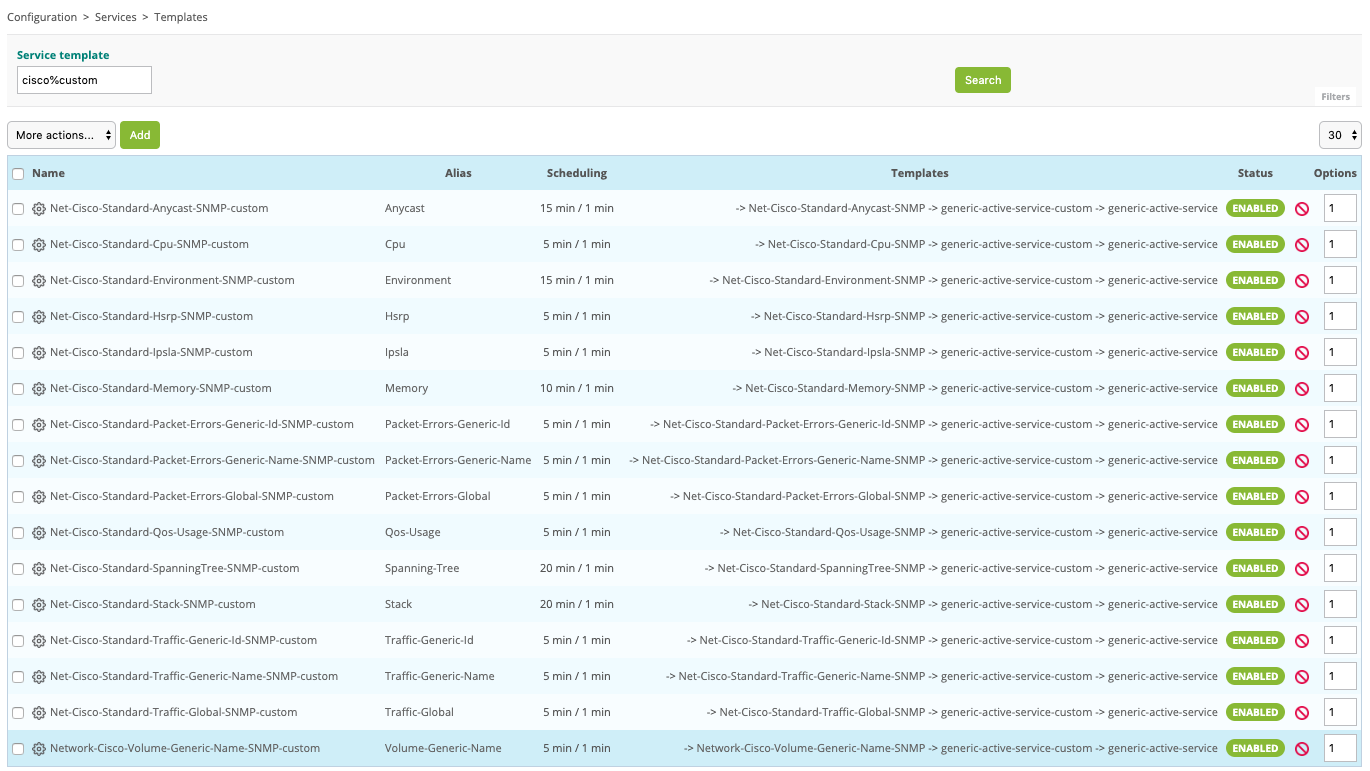Toggle select-all checkbox in Name header
This screenshot has width=1370, height=771.
click(18, 173)
